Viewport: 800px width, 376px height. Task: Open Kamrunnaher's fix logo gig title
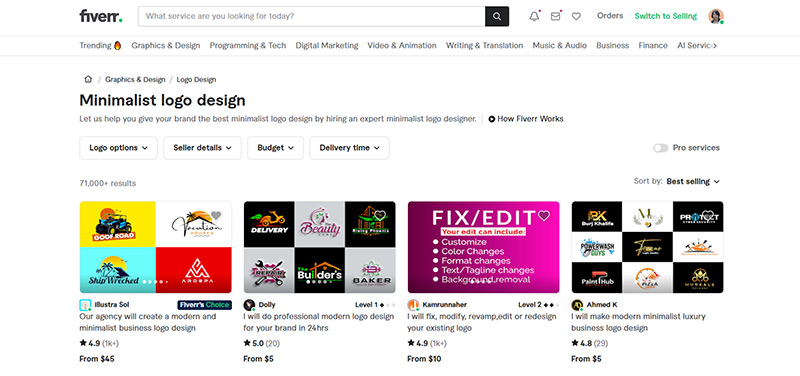click(x=482, y=322)
